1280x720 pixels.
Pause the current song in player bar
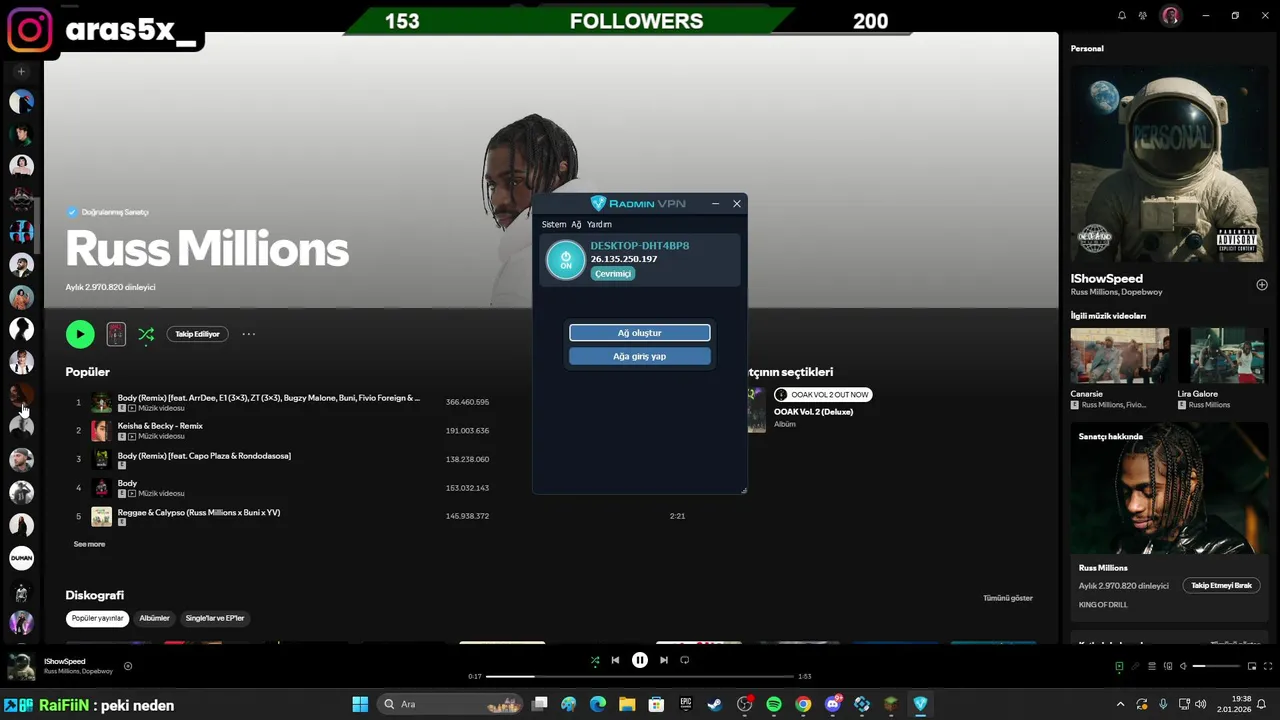(x=640, y=660)
